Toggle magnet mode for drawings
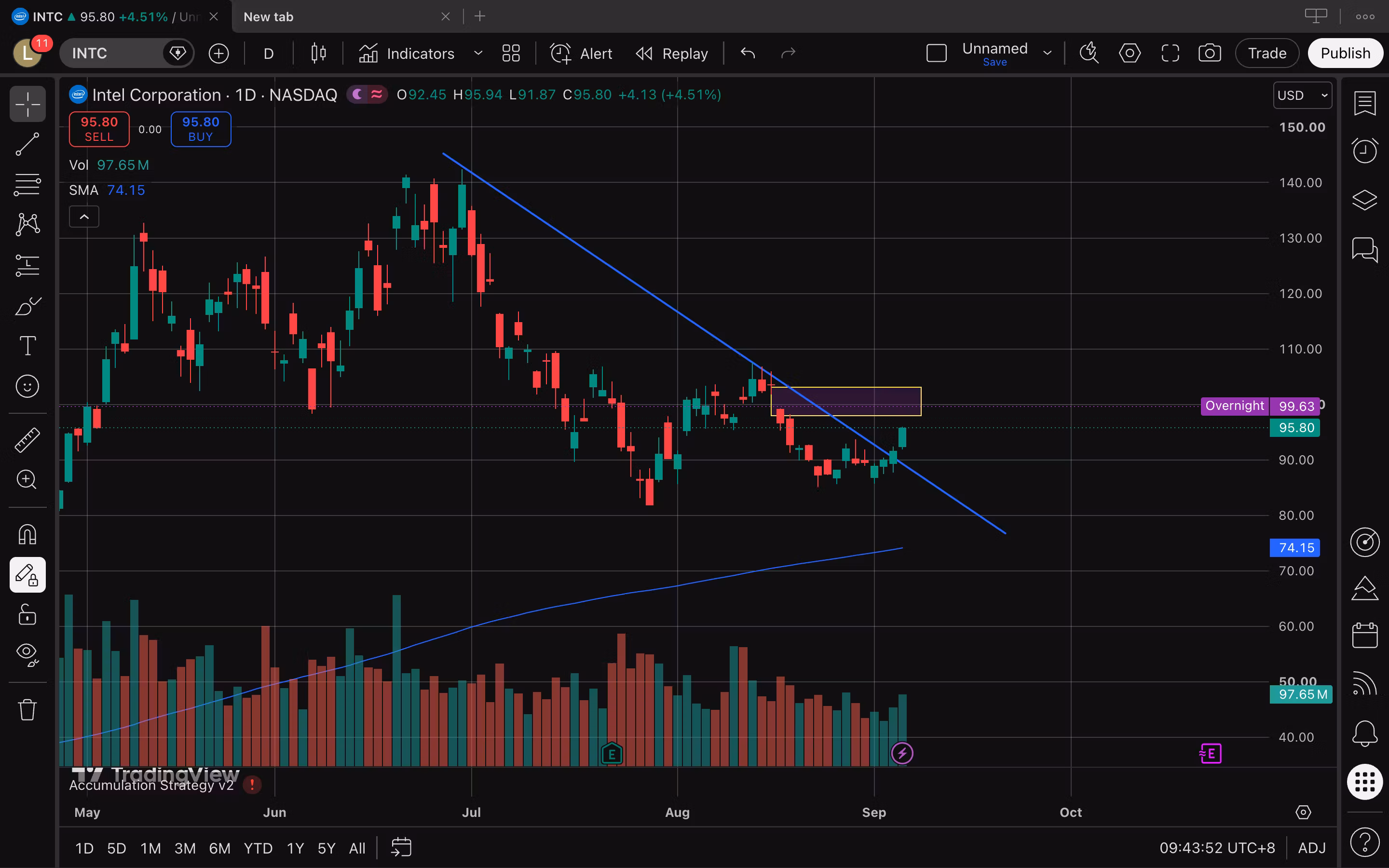 pos(27,534)
